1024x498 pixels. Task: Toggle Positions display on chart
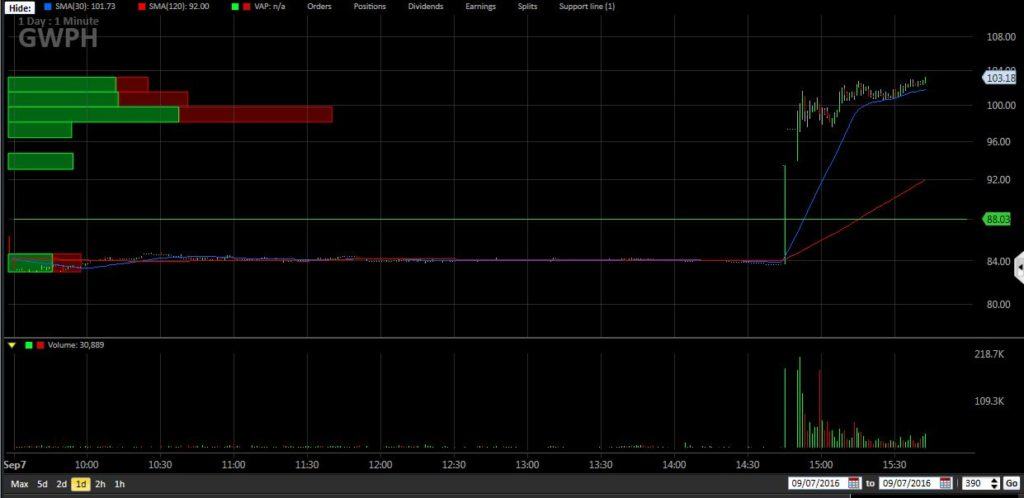coord(369,7)
